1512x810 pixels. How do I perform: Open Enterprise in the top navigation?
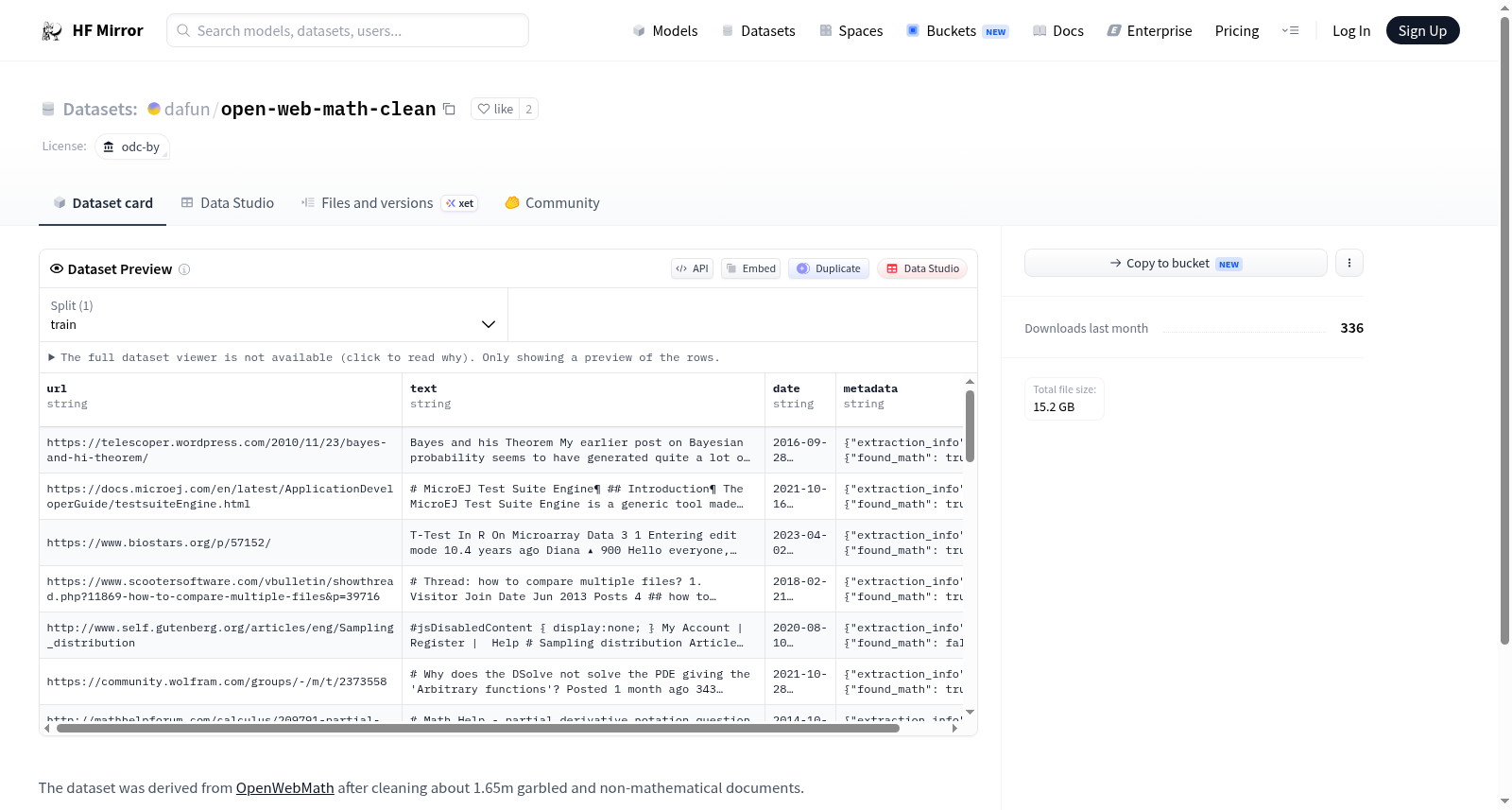tap(1149, 31)
